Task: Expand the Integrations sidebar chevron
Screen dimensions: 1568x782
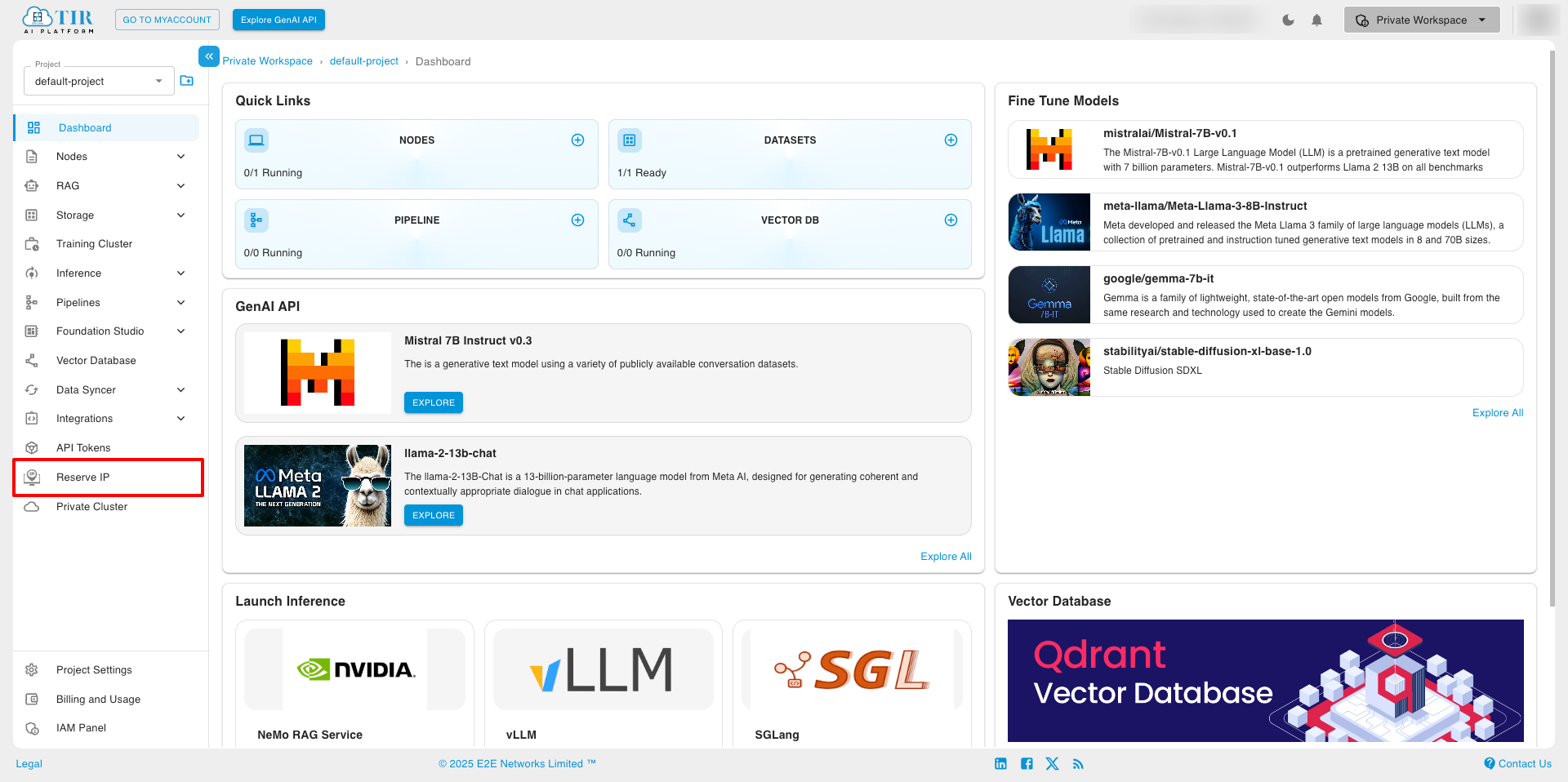Action: 181,419
